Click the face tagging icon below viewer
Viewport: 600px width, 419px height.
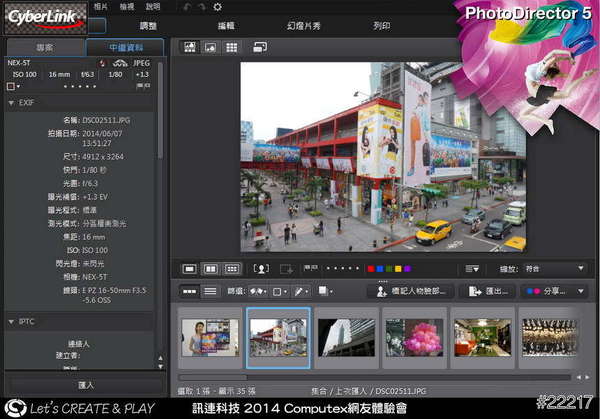[x=262, y=269]
